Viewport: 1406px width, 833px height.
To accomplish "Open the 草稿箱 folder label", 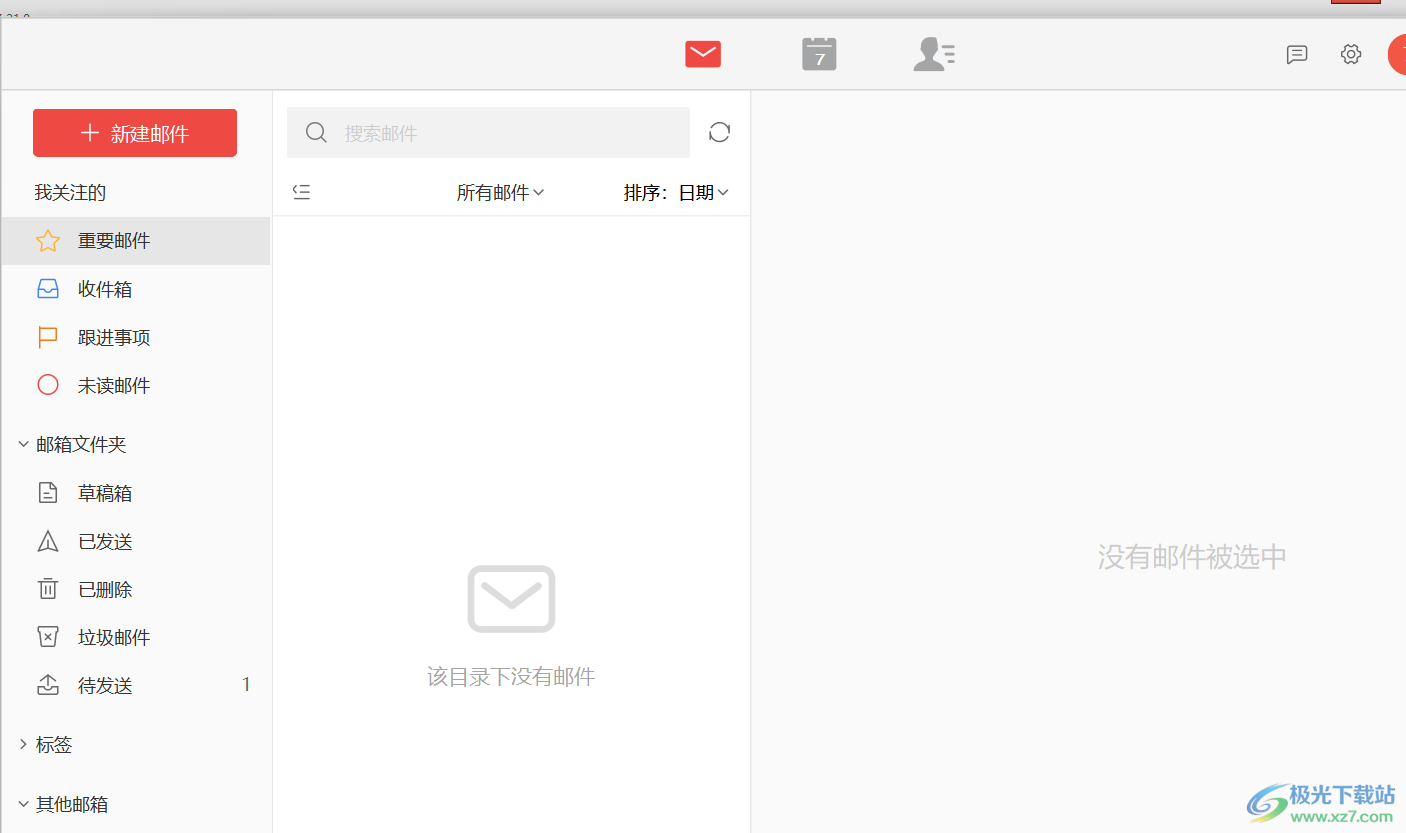I will point(105,493).
